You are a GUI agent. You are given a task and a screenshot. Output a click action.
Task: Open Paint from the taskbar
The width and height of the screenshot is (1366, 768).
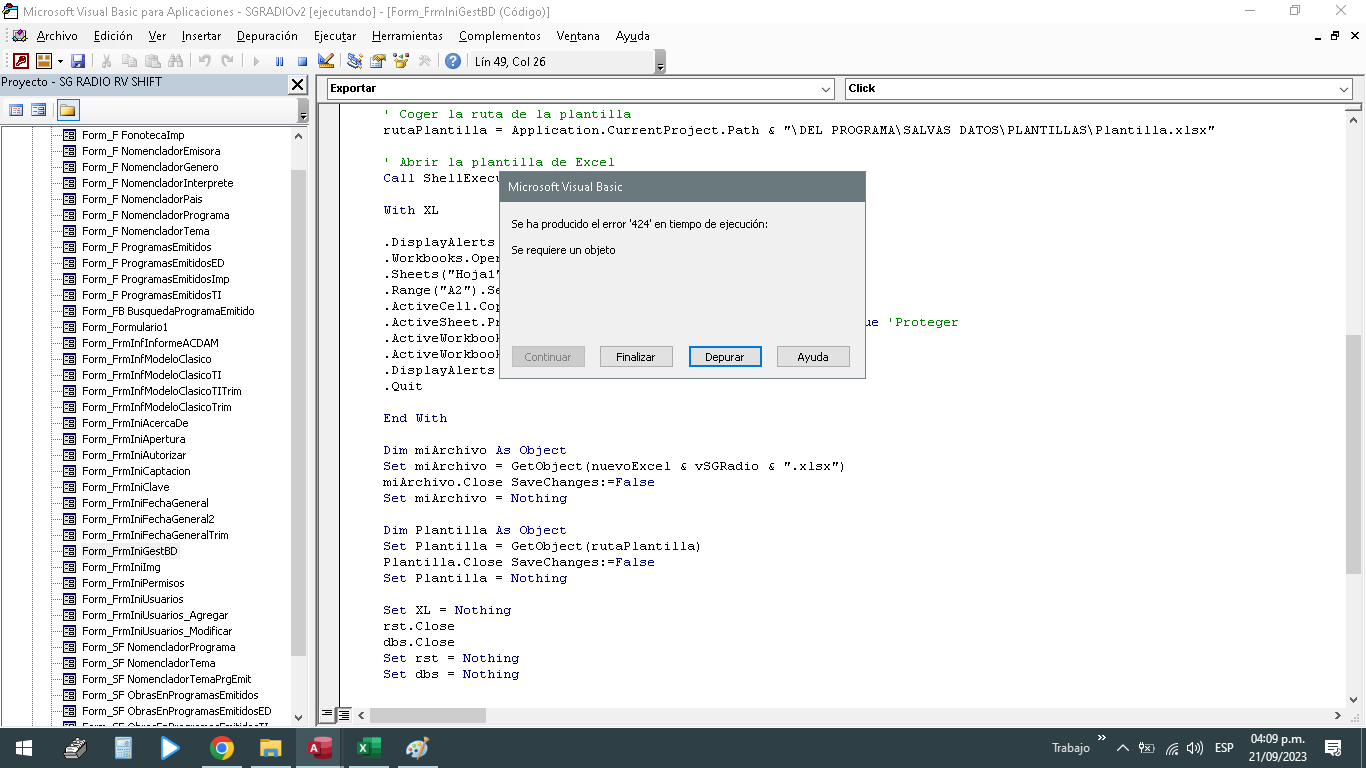pos(418,748)
